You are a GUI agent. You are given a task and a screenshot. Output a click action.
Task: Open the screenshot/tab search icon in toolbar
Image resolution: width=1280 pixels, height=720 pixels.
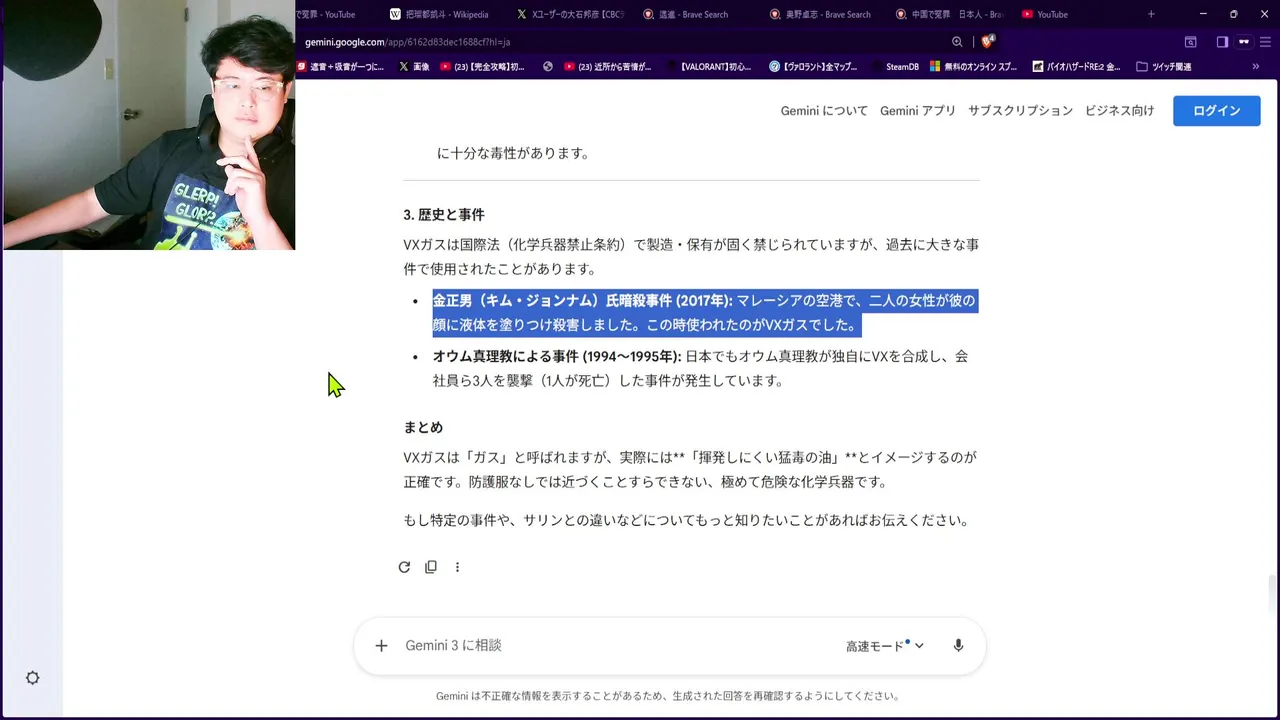pos(1191,42)
